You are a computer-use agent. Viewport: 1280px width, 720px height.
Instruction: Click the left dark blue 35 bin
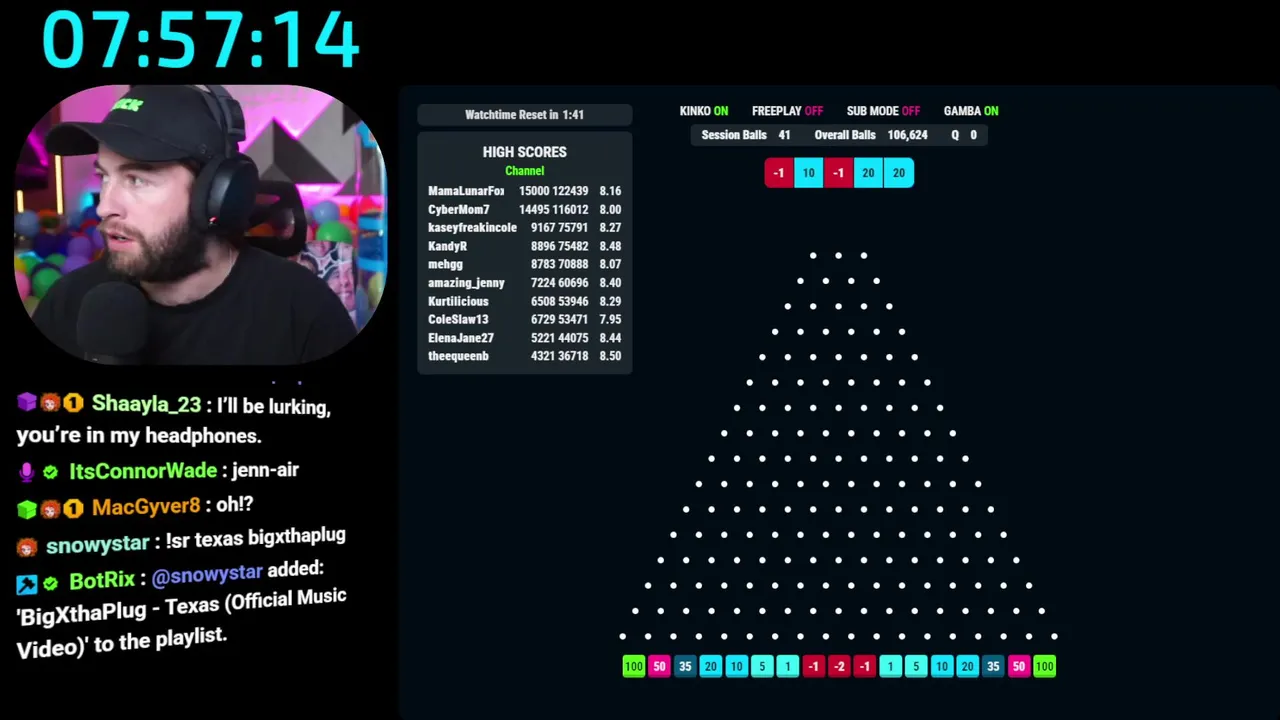click(x=685, y=666)
